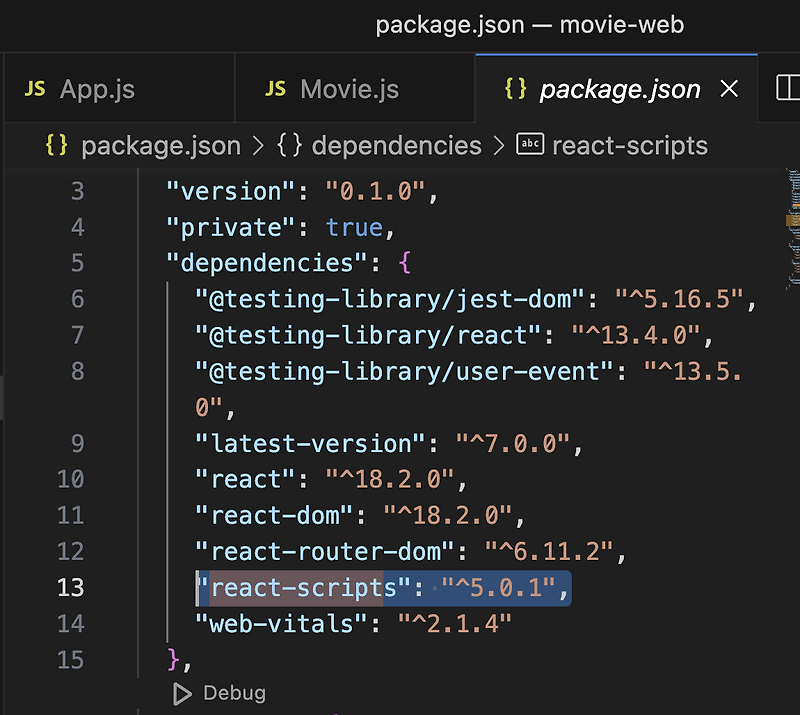The width and height of the screenshot is (800, 715).
Task: Open package.json breadcrumb segment
Action: [161, 146]
